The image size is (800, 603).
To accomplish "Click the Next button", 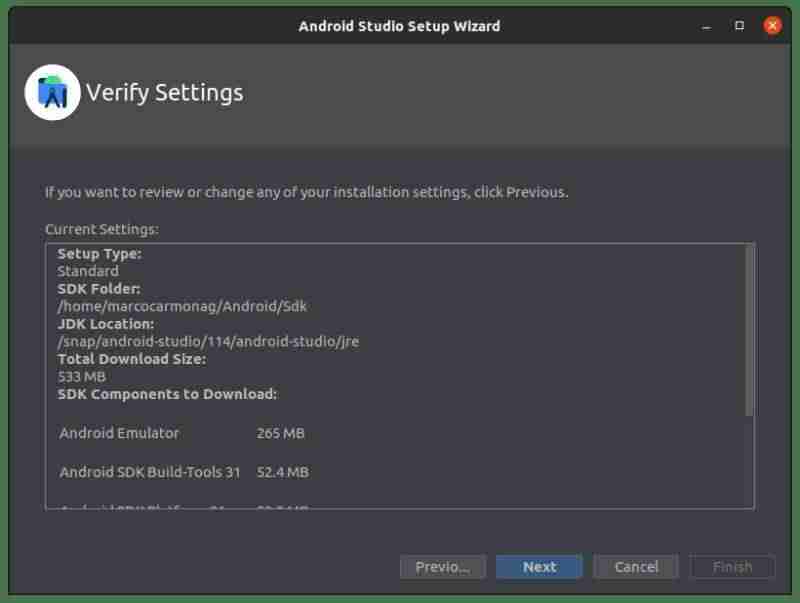I will pos(539,567).
